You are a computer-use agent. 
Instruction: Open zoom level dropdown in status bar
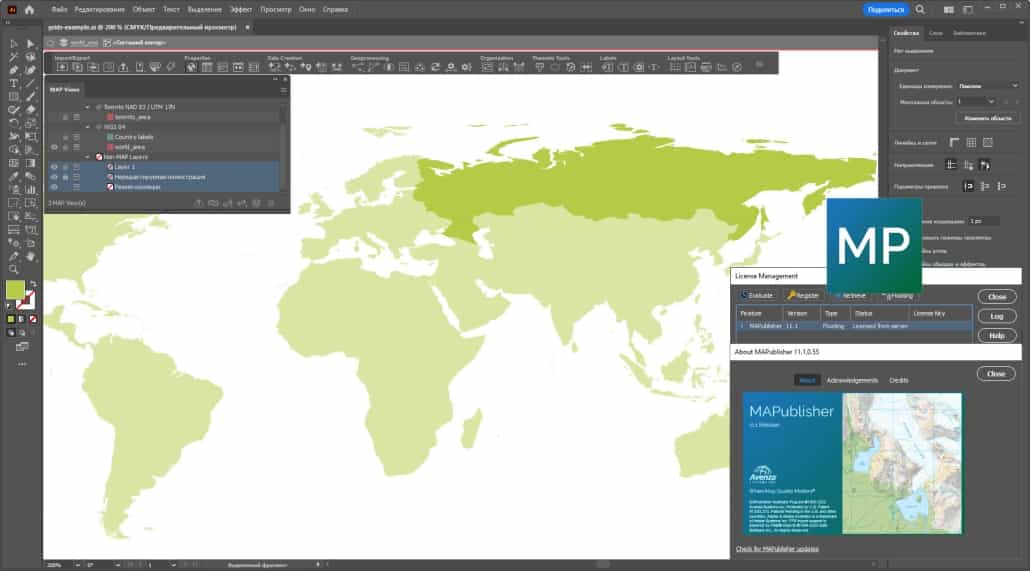(77, 565)
